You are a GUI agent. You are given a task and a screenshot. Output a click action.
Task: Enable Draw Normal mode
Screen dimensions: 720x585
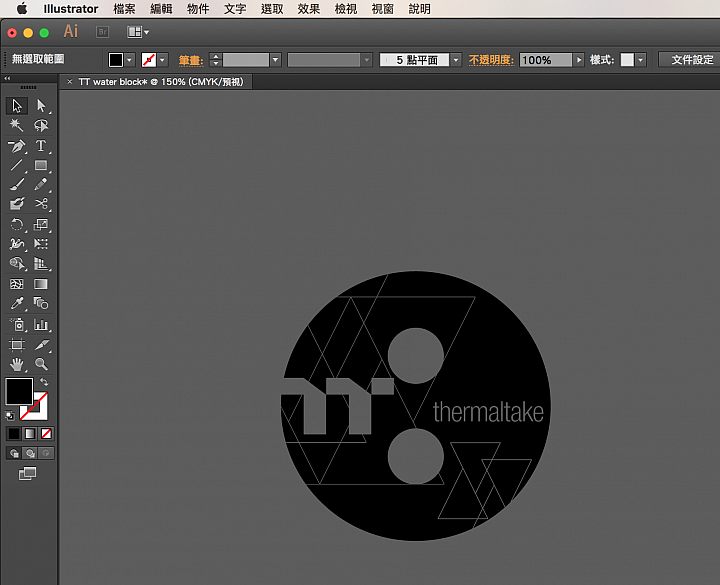[x=14, y=453]
